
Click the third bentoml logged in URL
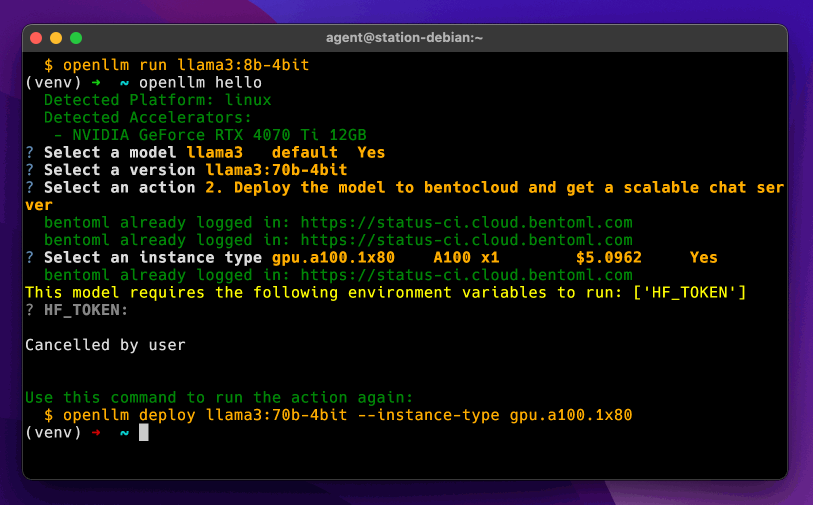point(466,275)
